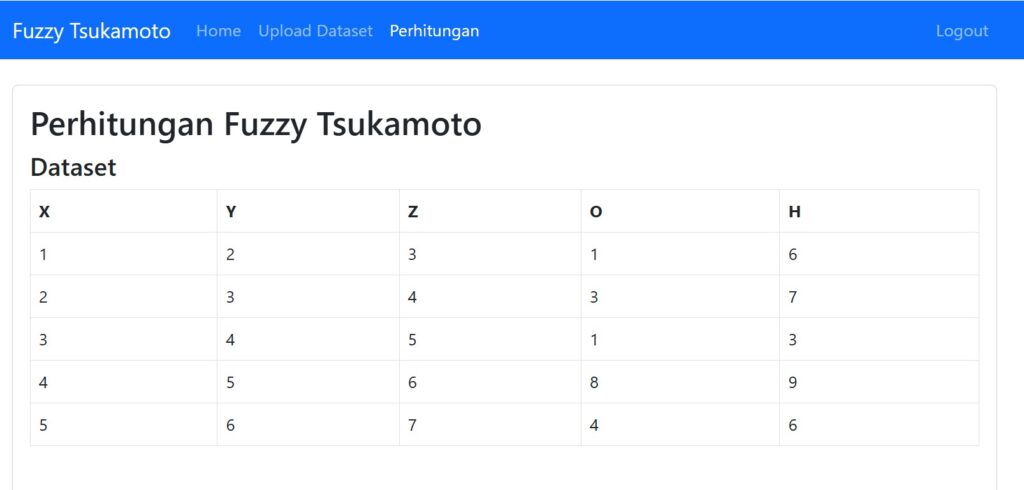Select the O cell with value 8
Viewport: 1024px width, 490px height.
pos(680,382)
